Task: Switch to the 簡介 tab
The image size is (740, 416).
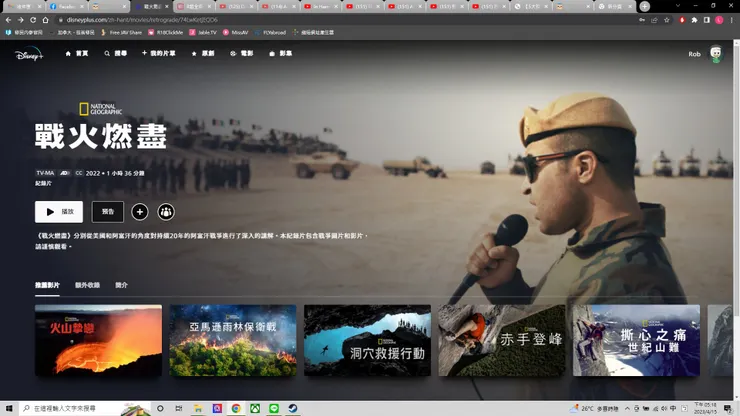Action: 121,285
